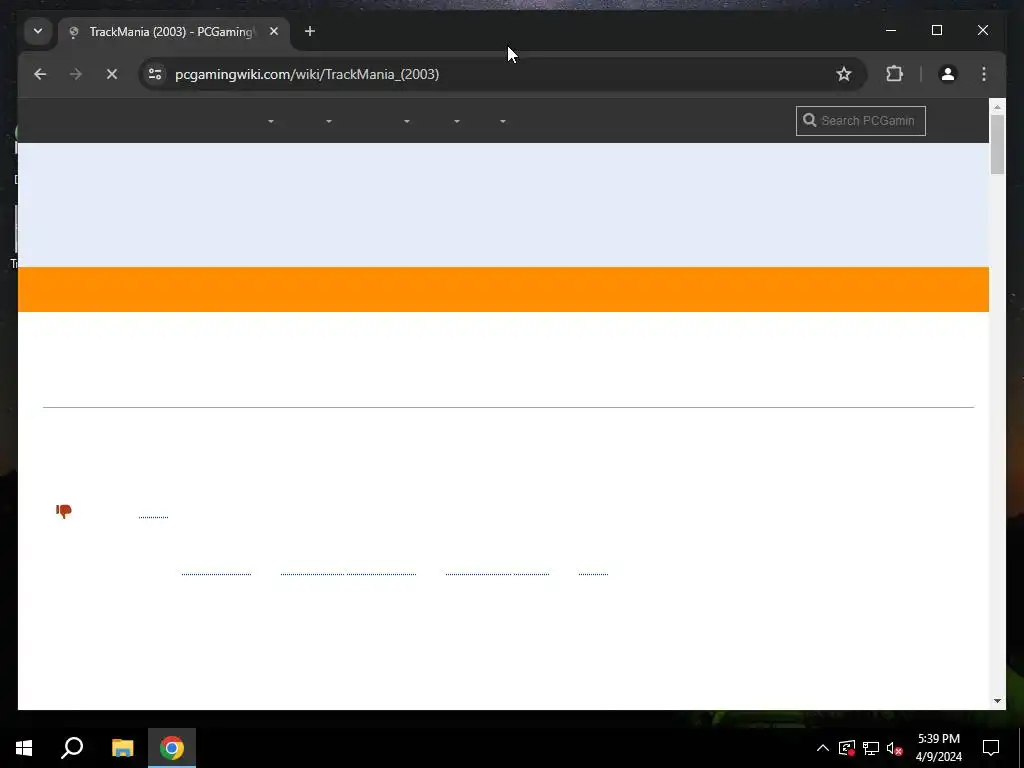Viewport: 1024px width, 768px height.
Task: Expand the fourth dropdown arrow in wiki navbar
Action: point(456,121)
